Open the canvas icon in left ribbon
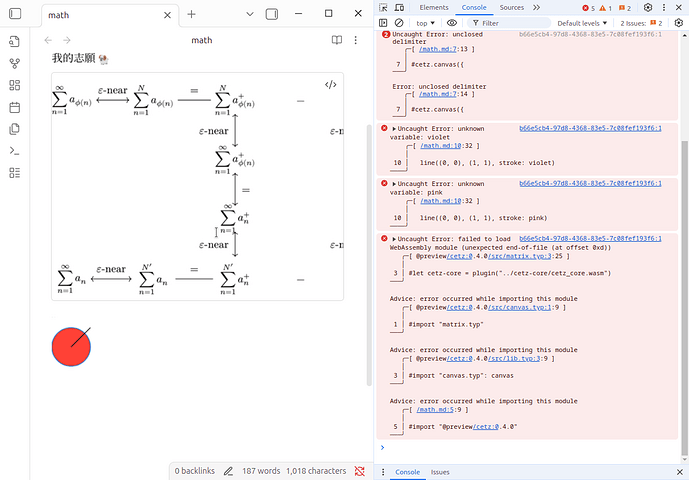Image resolution: width=689 pixels, height=480 pixels. click(x=14, y=85)
